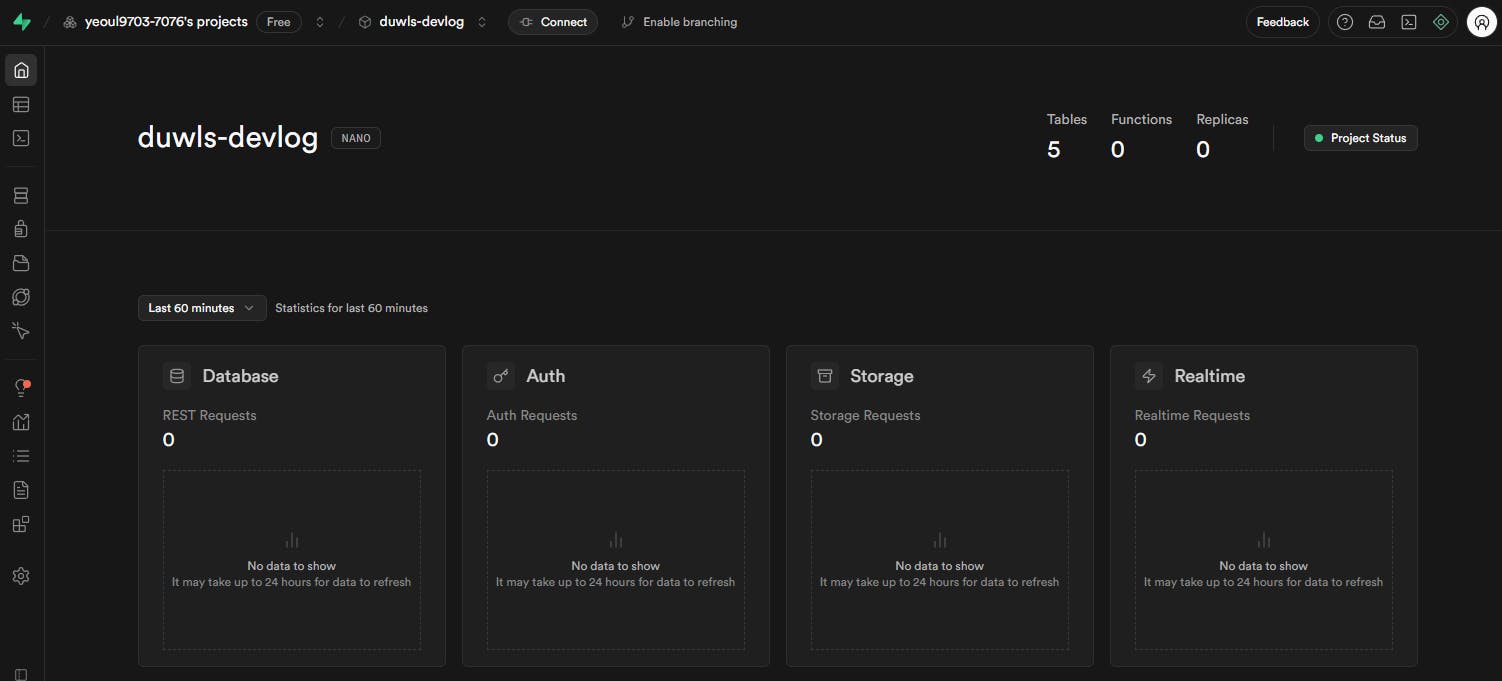Click the empty chart area in Auth card

(x=616, y=560)
